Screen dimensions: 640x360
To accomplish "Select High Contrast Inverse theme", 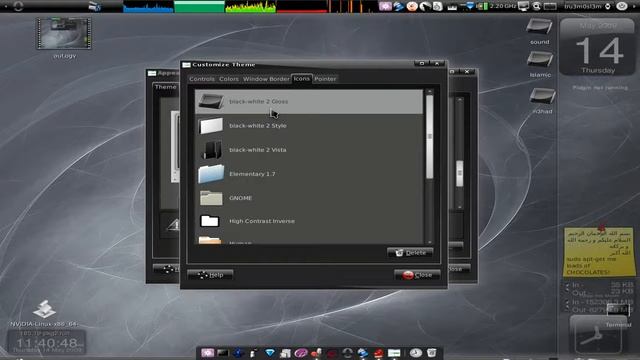I will [309, 221].
